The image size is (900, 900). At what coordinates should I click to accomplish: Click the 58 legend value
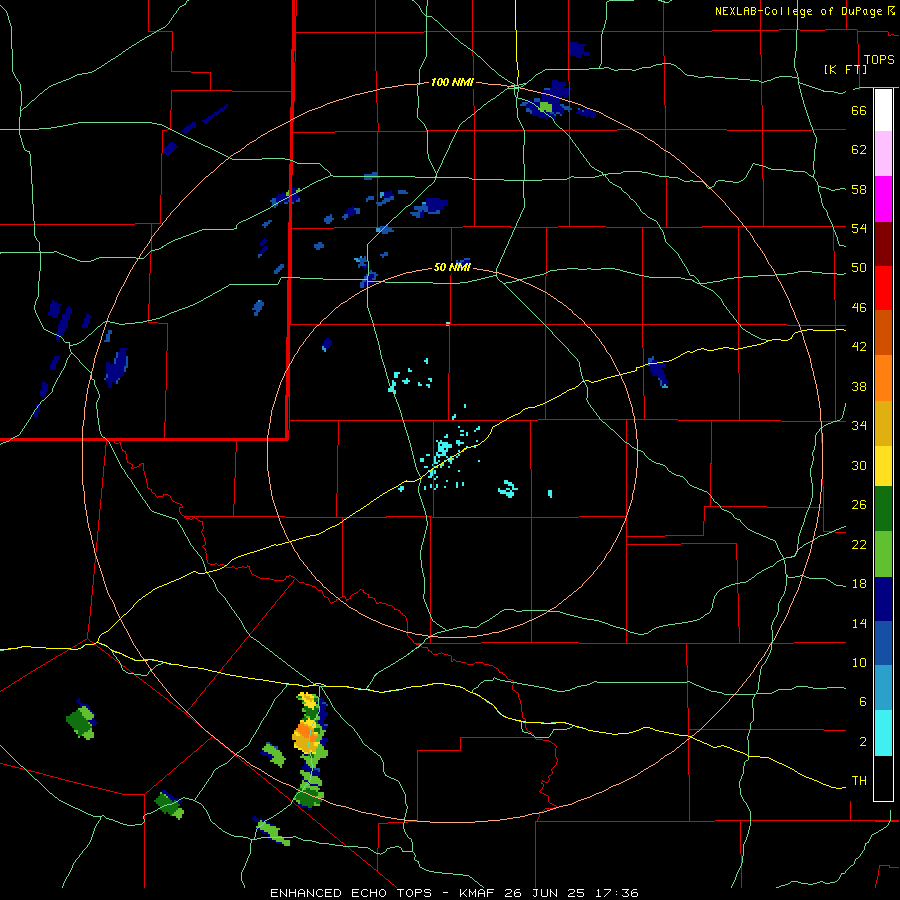pos(859,189)
